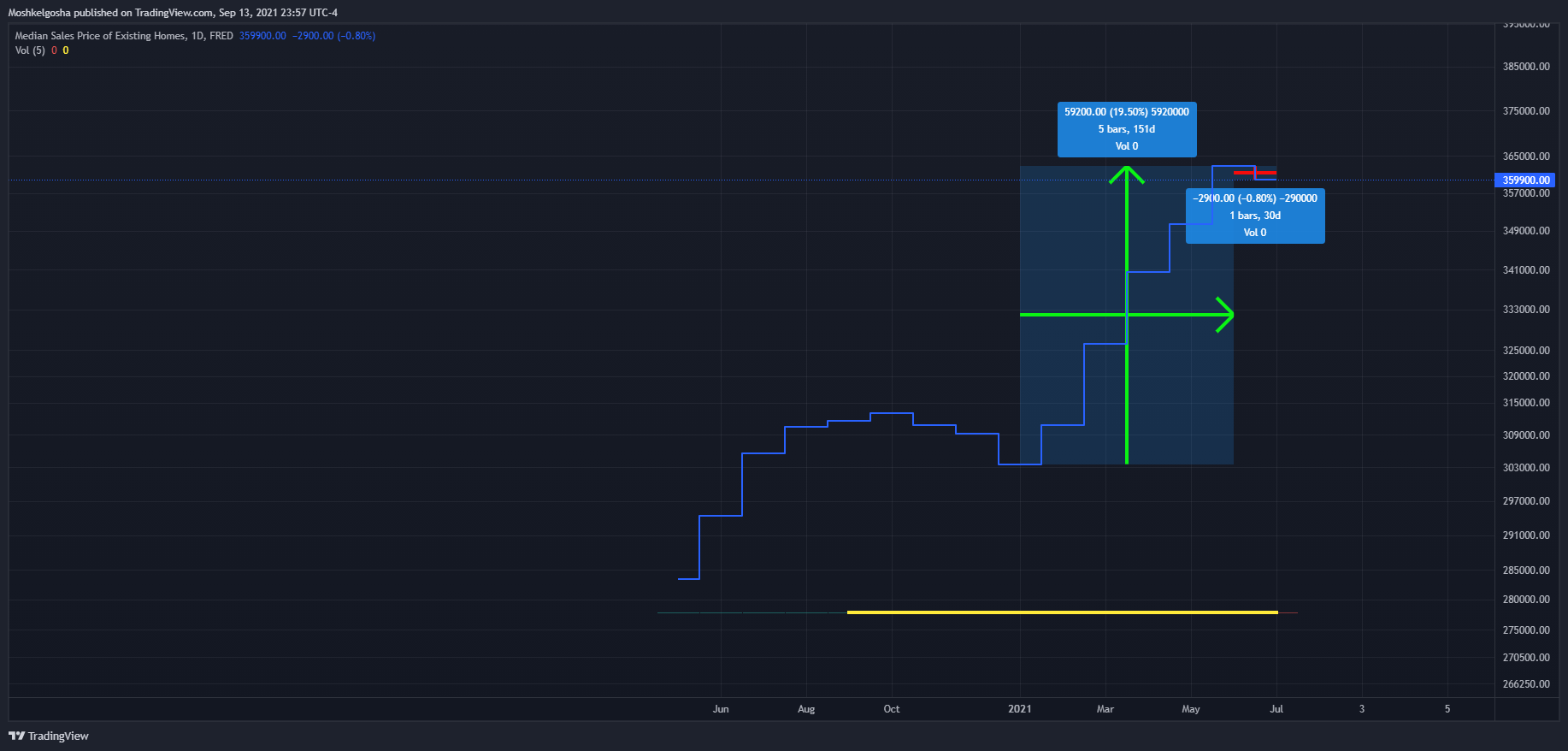Click the 325000.00 price axis label
This screenshot has width=1568, height=751.
coord(1526,351)
